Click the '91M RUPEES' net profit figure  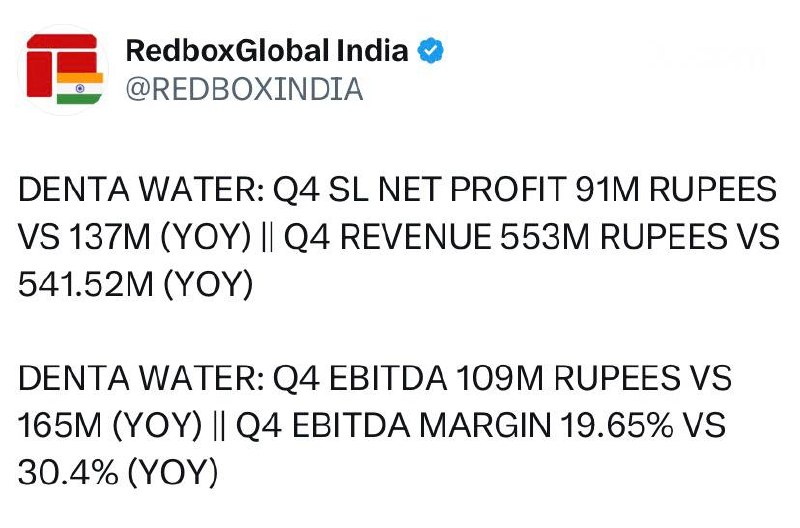click(x=676, y=189)
